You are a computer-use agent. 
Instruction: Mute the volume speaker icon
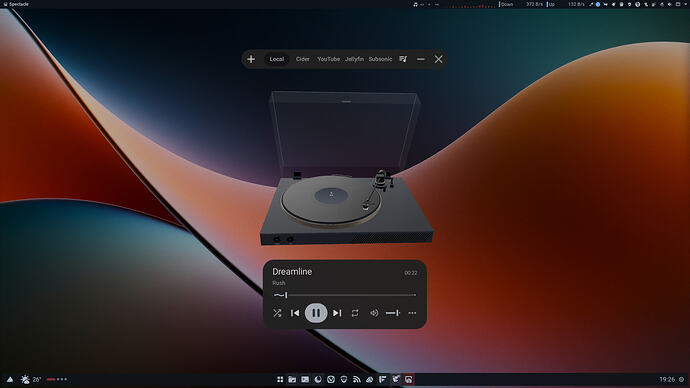point(374,313)
